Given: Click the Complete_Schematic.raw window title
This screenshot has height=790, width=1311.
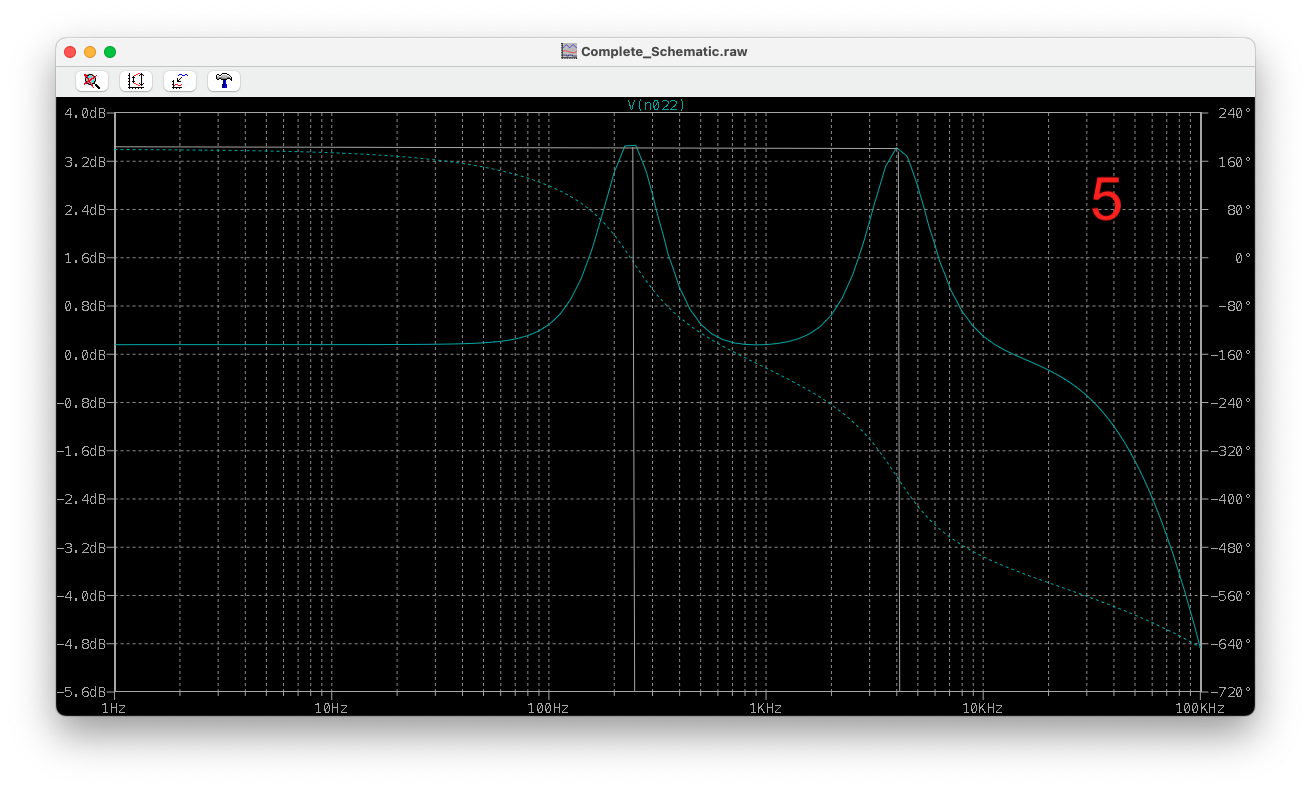Looking at the screenshot, I should click(x=664, y=51).
